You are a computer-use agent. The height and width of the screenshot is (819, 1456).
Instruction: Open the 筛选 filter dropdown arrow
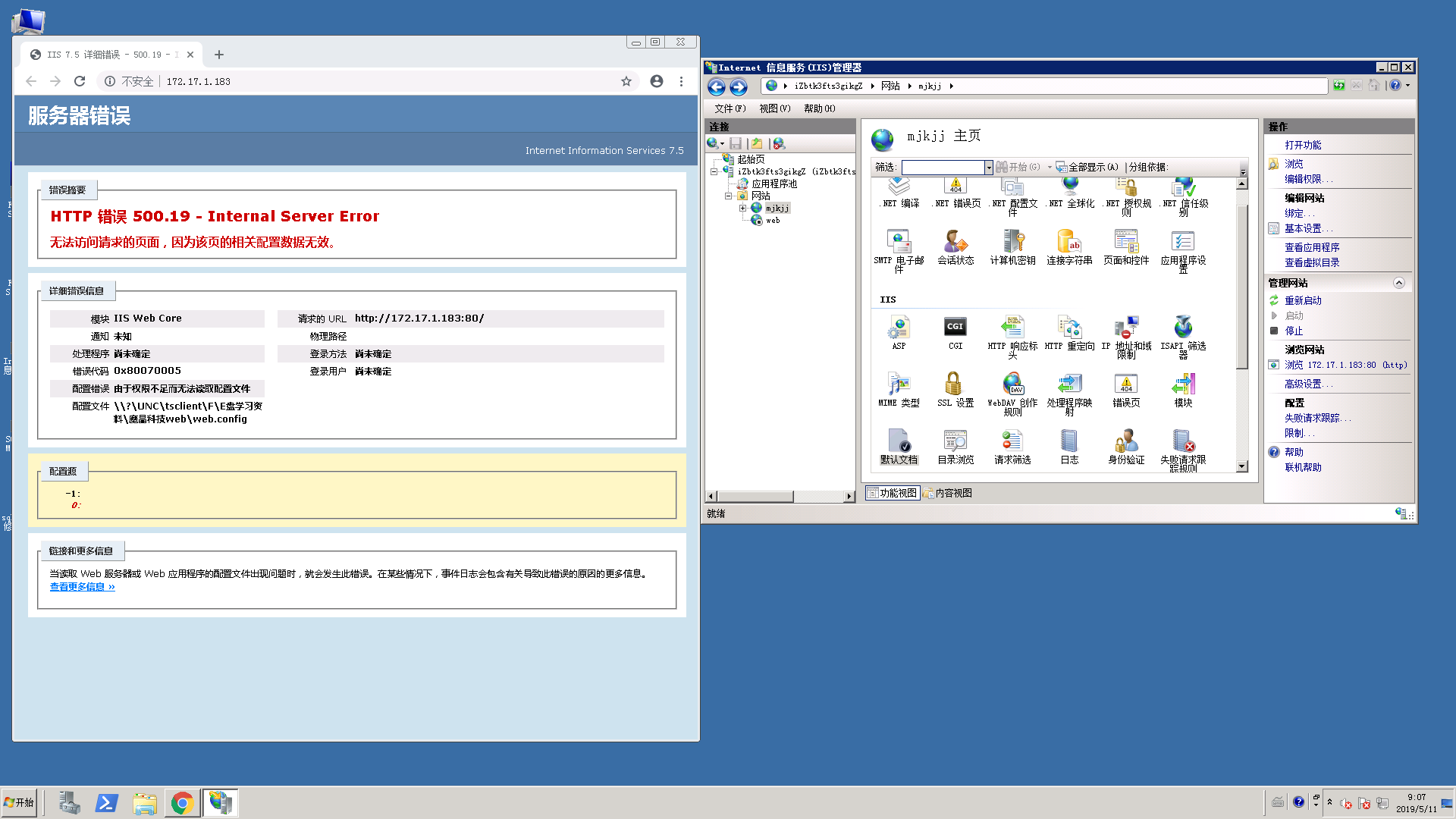(989, 167)
